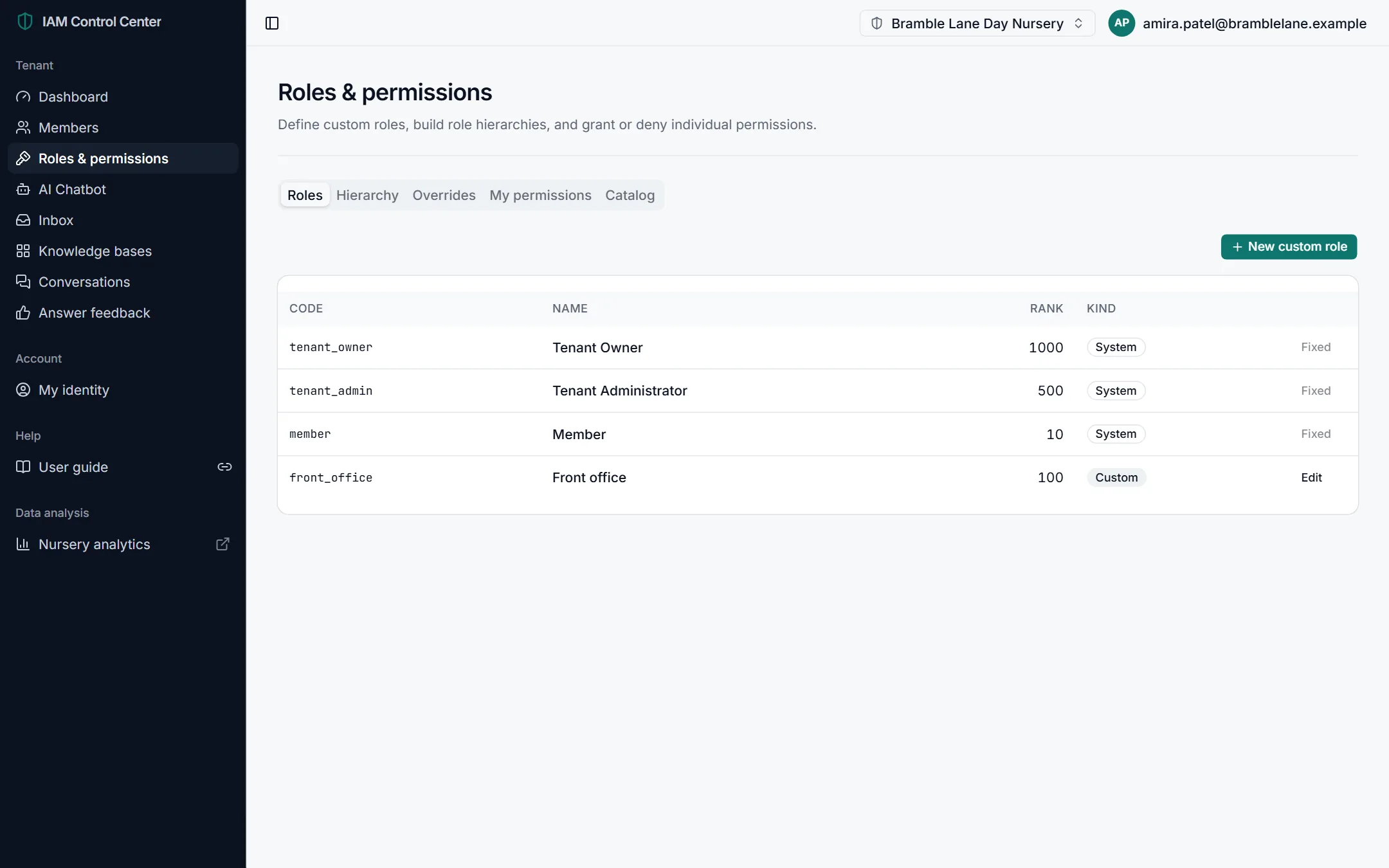Open Conversations in the sidebar

tap(123, 282)
